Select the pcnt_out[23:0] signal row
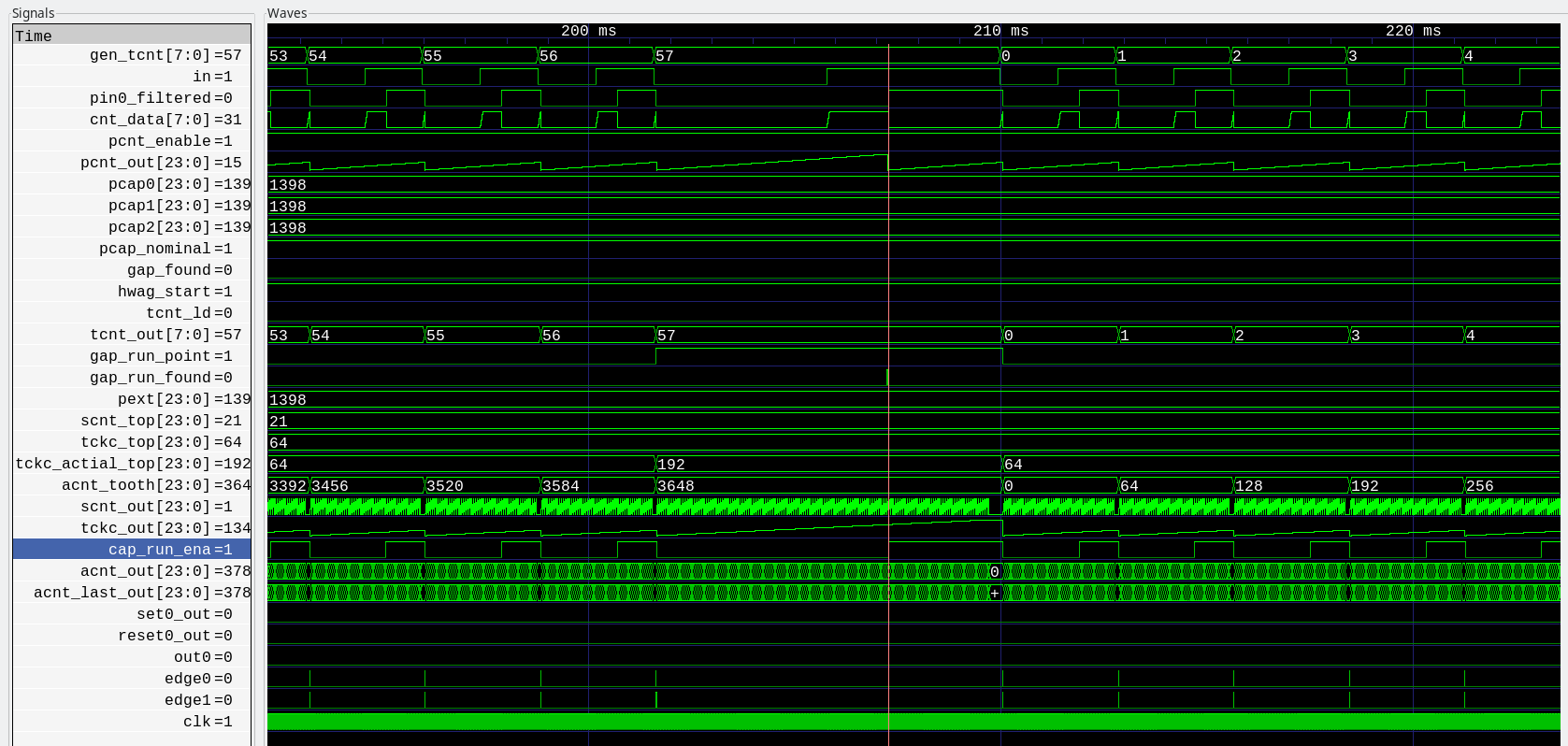The image size is (1568, 746). coord(132,163)
